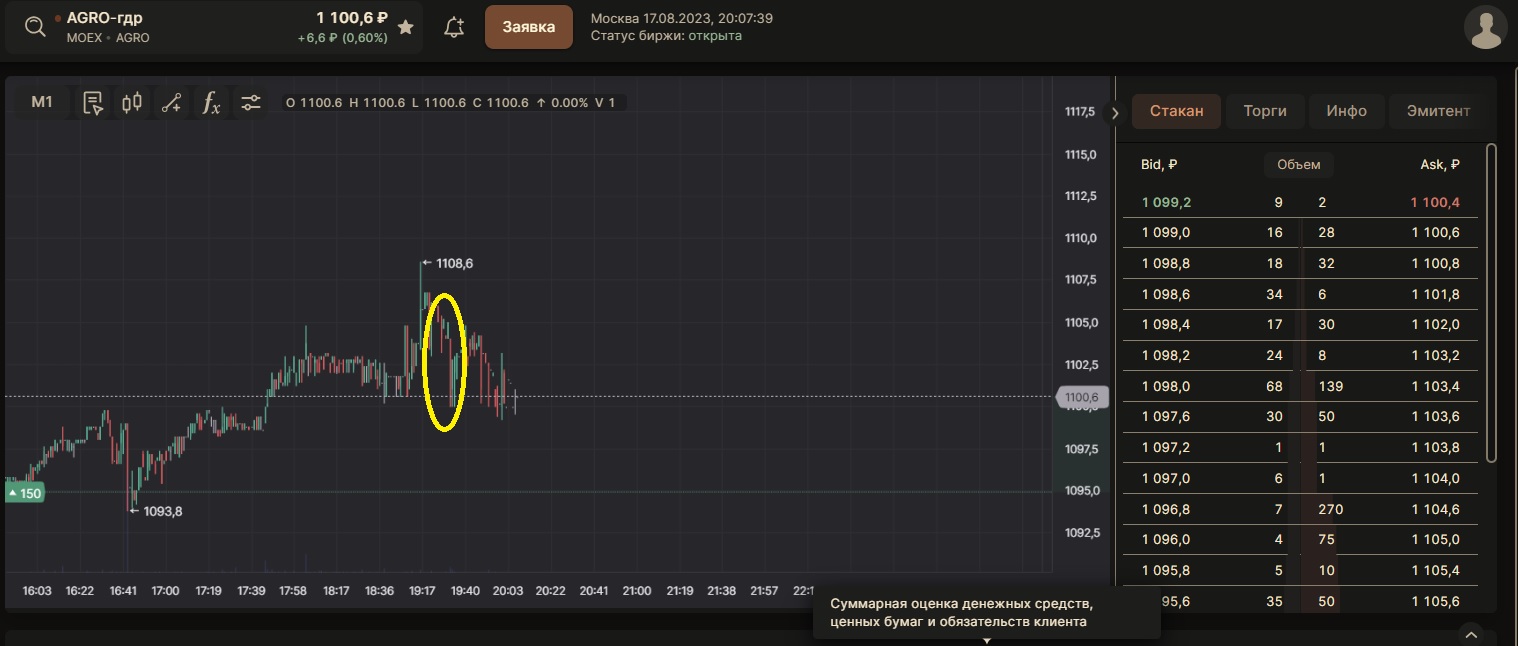Click the order book vertical scrollbar
1518x646 pixels.
pyautogui.click(x=1491, y=303)
